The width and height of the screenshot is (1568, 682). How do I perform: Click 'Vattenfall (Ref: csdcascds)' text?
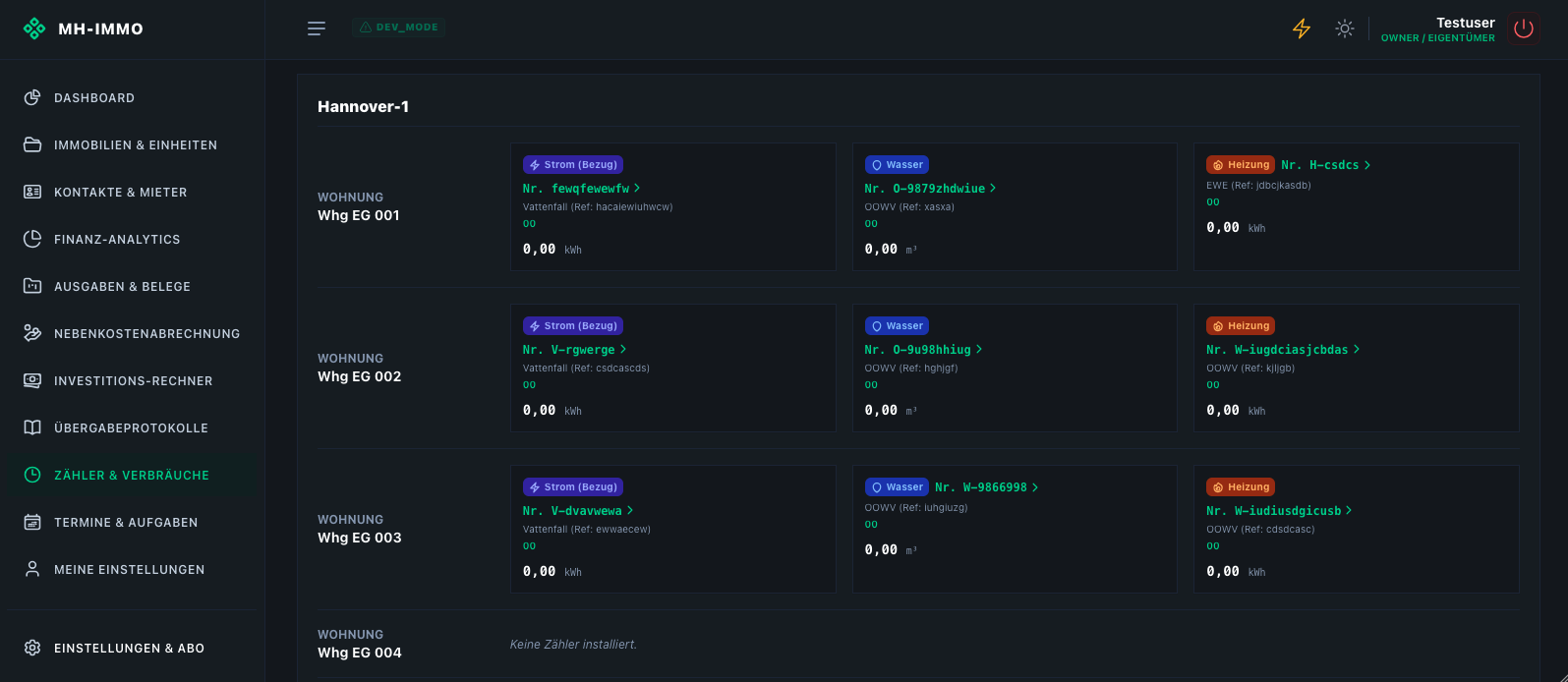[x=586, y=369]
